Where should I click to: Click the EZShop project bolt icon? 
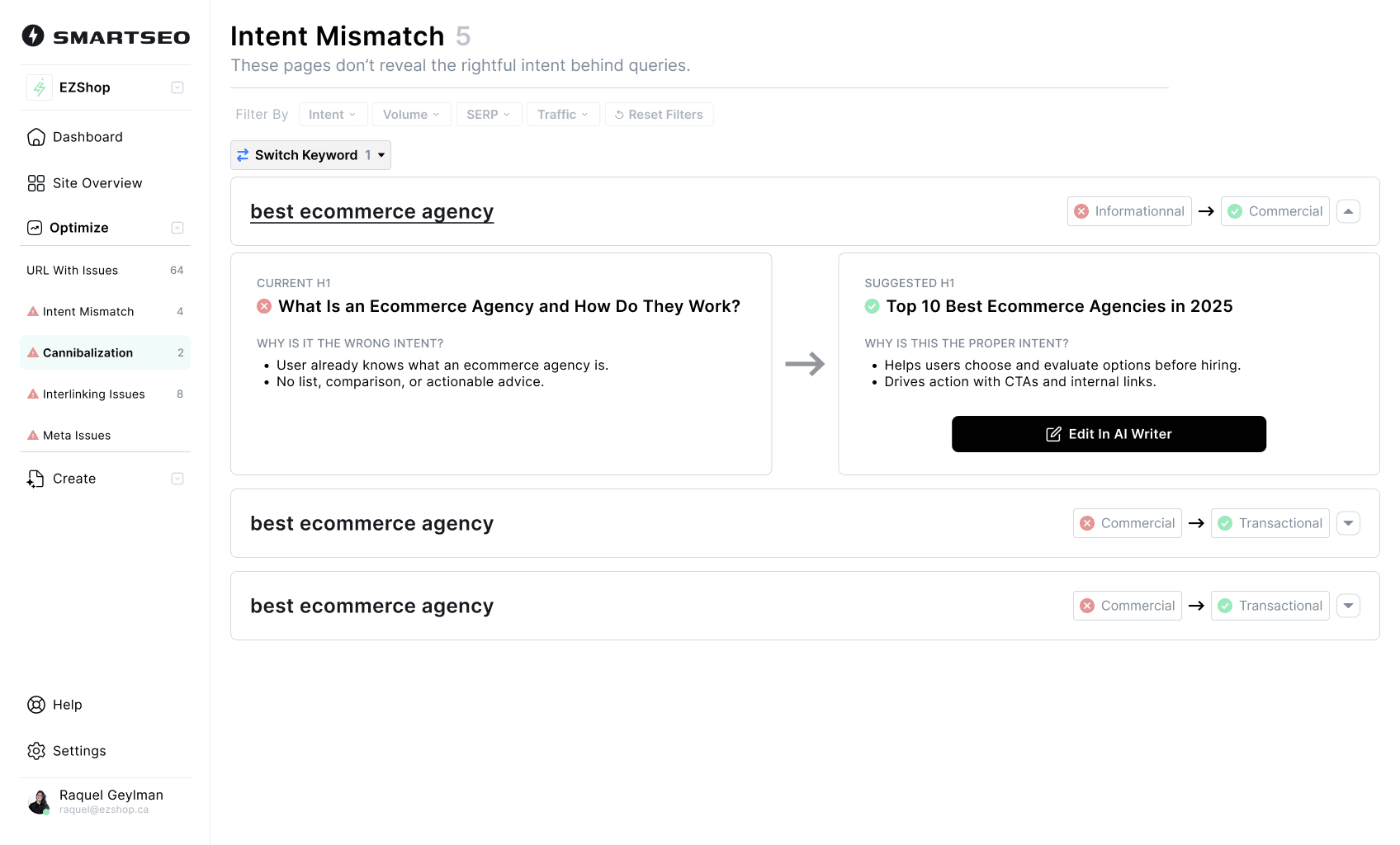[40, 87]
